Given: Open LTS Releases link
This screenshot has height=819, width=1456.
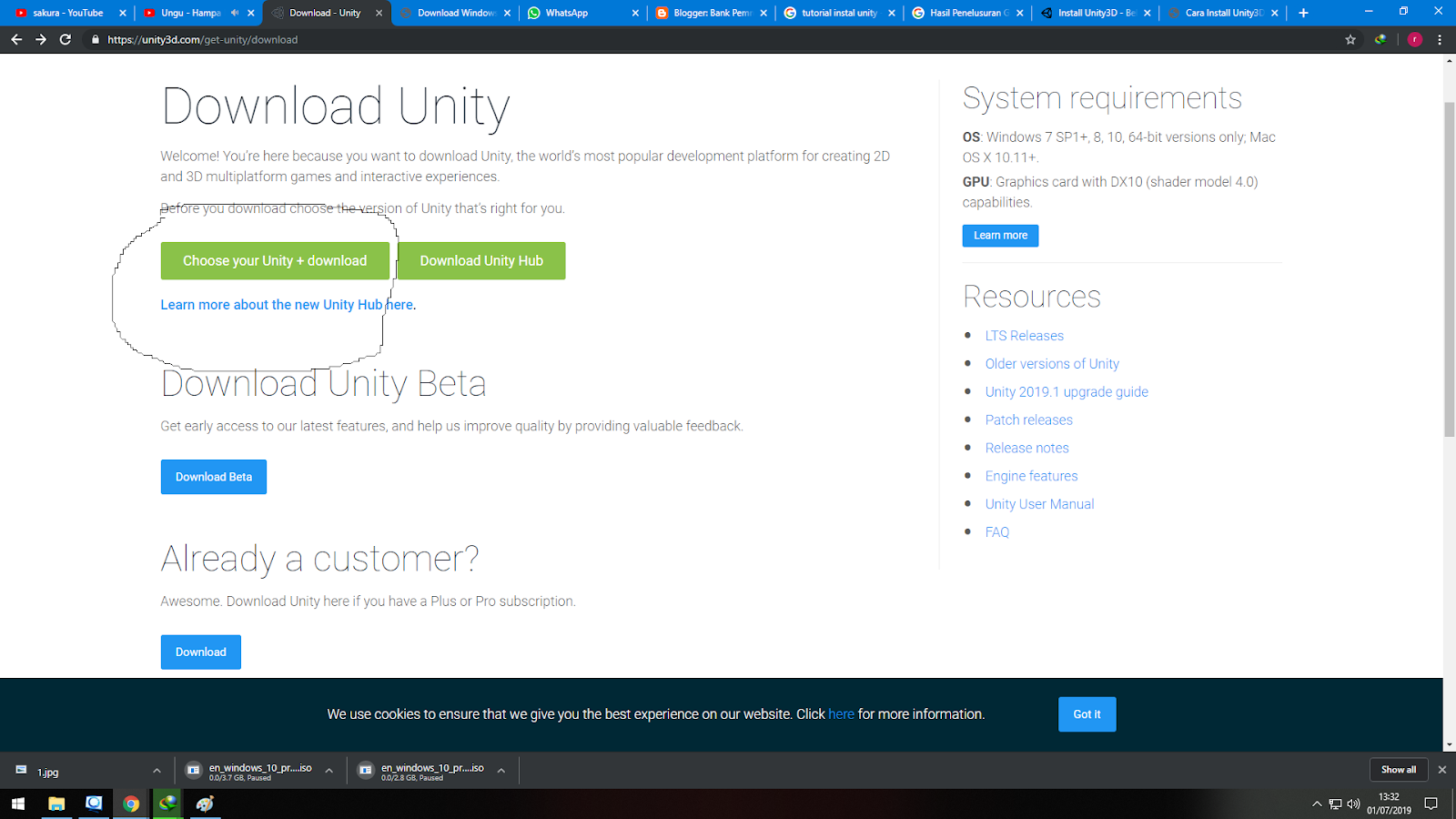Looking at the screenshot, I should [1024, 336].
